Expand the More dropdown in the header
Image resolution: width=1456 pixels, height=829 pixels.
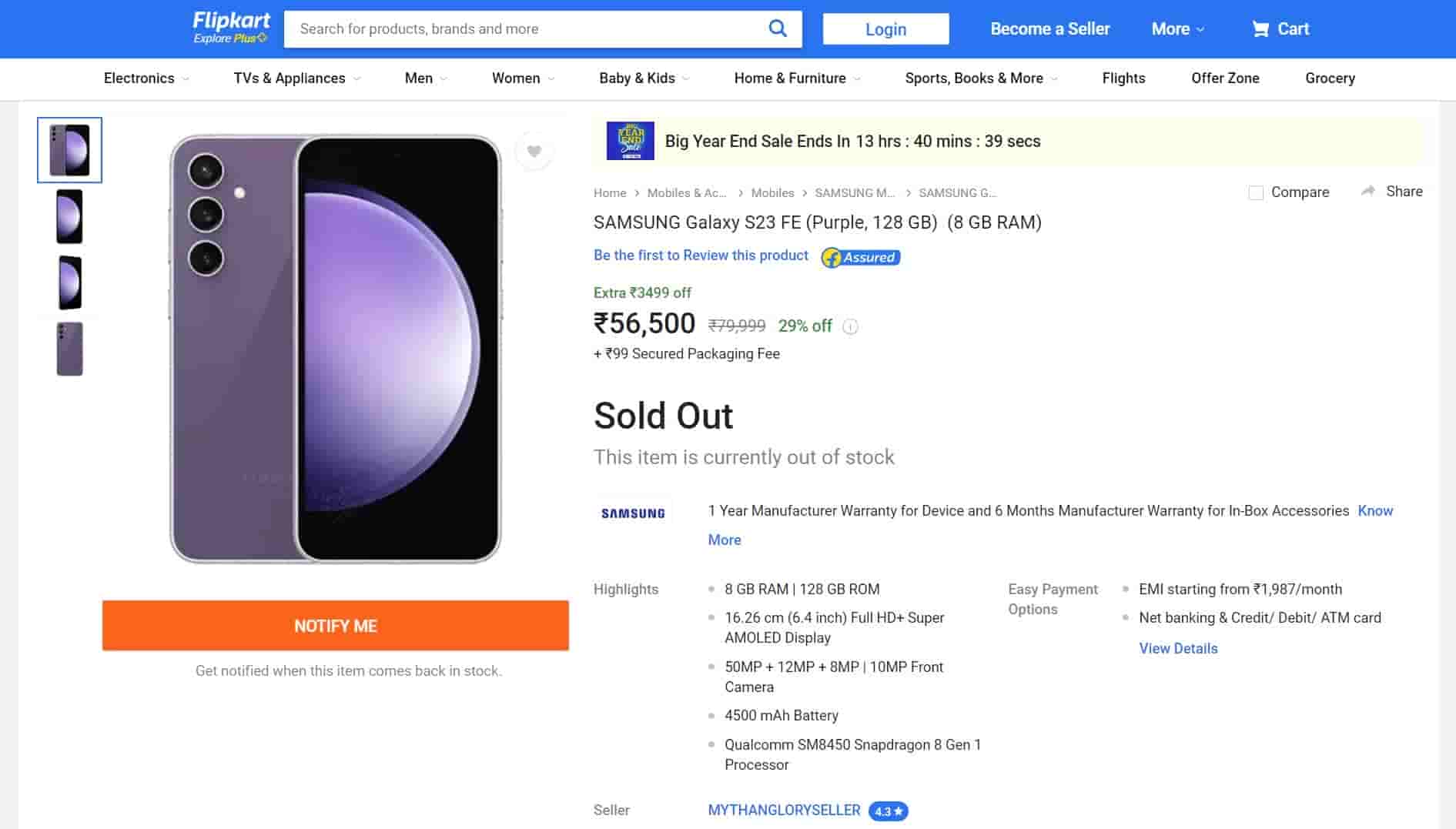pyautogui.click(x=1177, y=28)
